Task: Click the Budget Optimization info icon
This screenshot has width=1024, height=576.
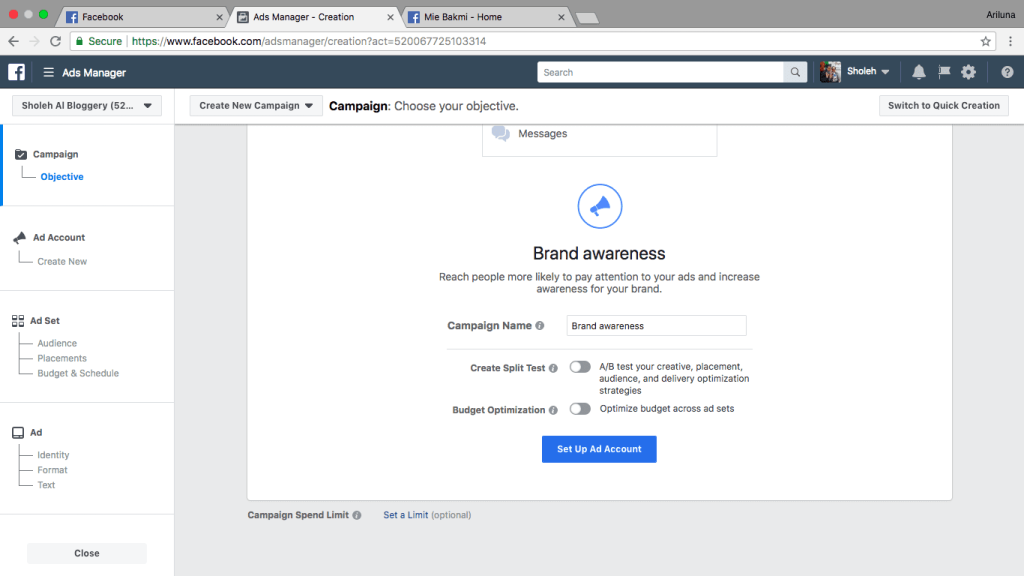Action: click(553, 410)
